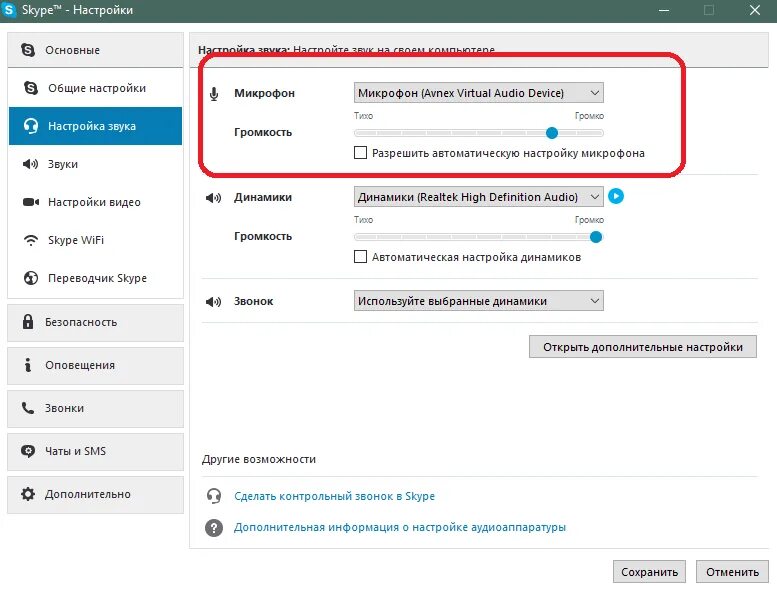This screenshot has height=590, width=777.
Task: Click the Сохранить button
Action: click(x=649, y=572)
